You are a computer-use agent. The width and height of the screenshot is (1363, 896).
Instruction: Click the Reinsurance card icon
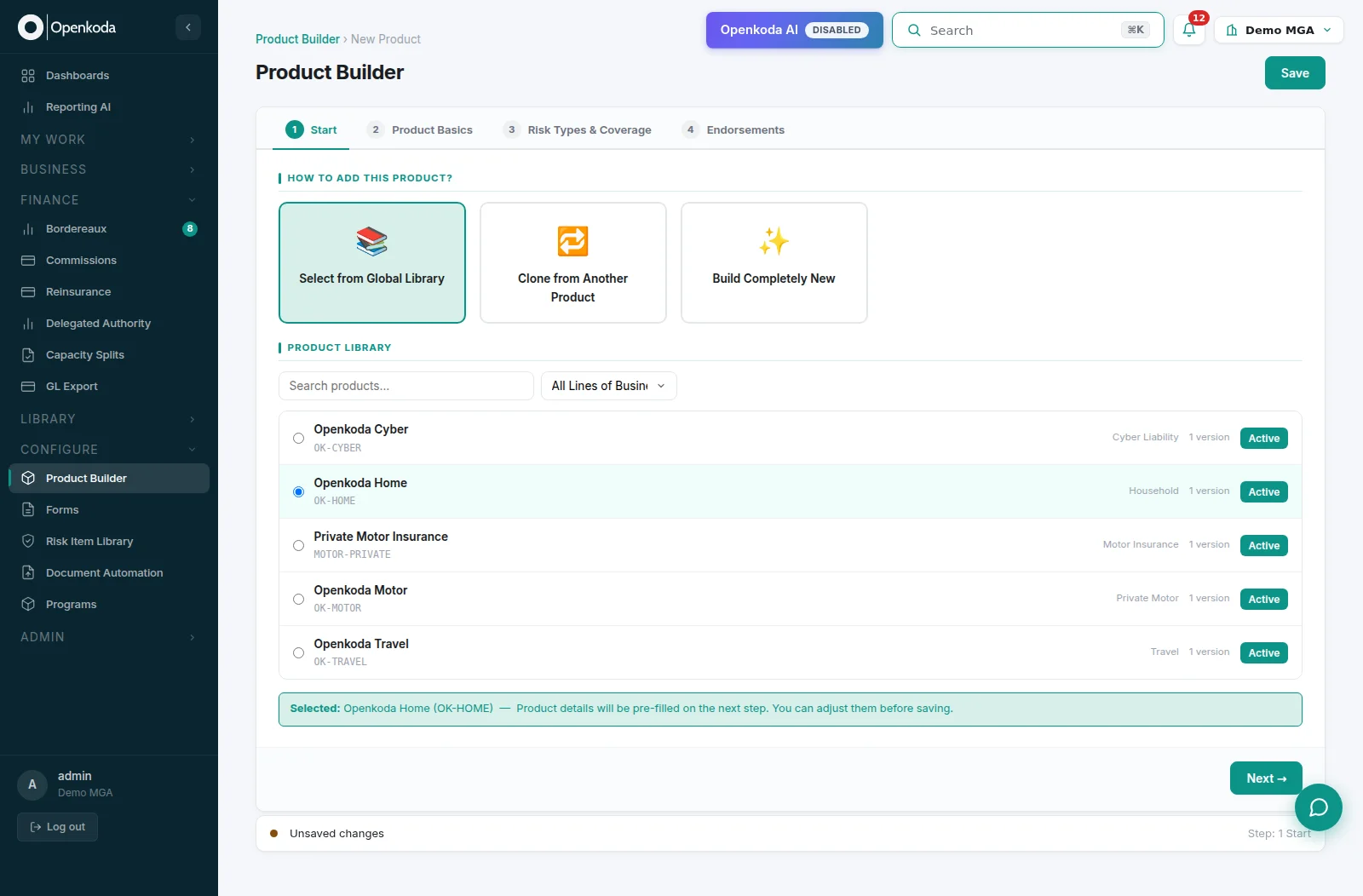coord(28,292)
